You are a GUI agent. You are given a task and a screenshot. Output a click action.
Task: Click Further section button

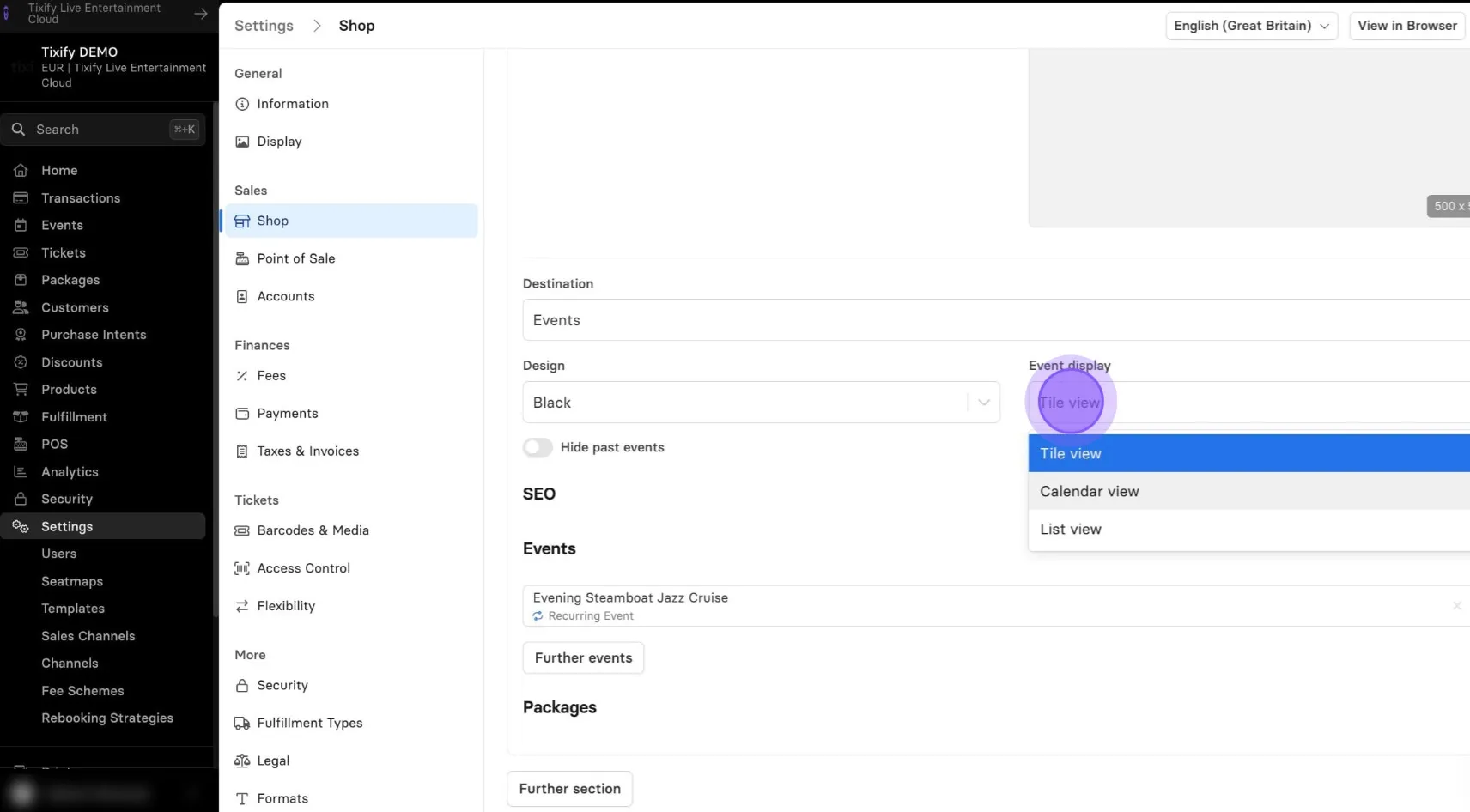[569, 789]
